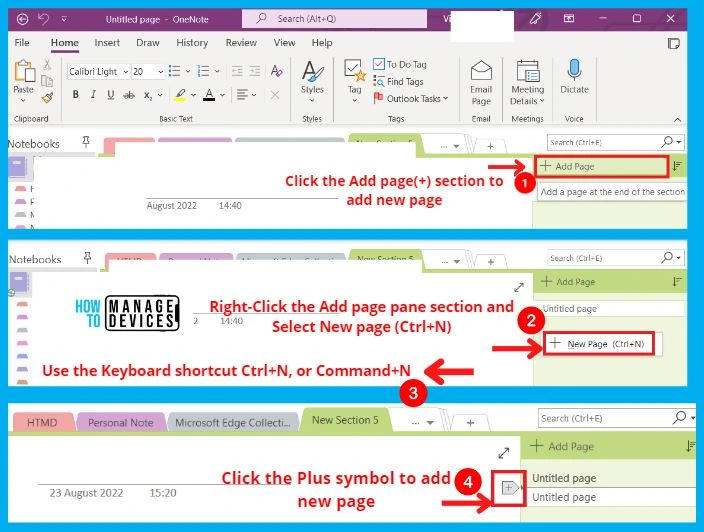The width and height of the screenshot is (704, 532).
Task: Pin the Notebooks pane in top panel
Action: [x=86, y=142]
